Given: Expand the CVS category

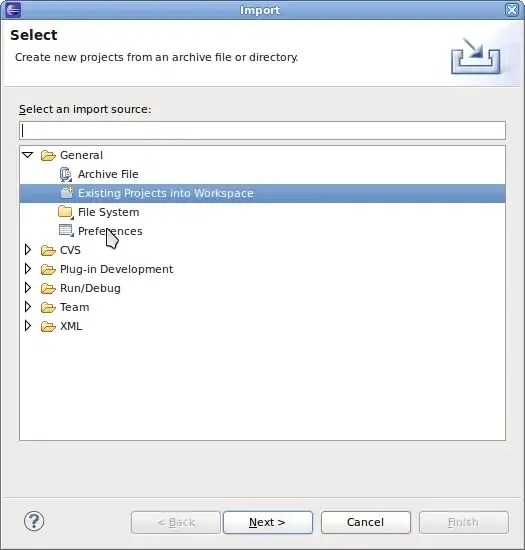Looking at the screenshot, I should 28,250.
